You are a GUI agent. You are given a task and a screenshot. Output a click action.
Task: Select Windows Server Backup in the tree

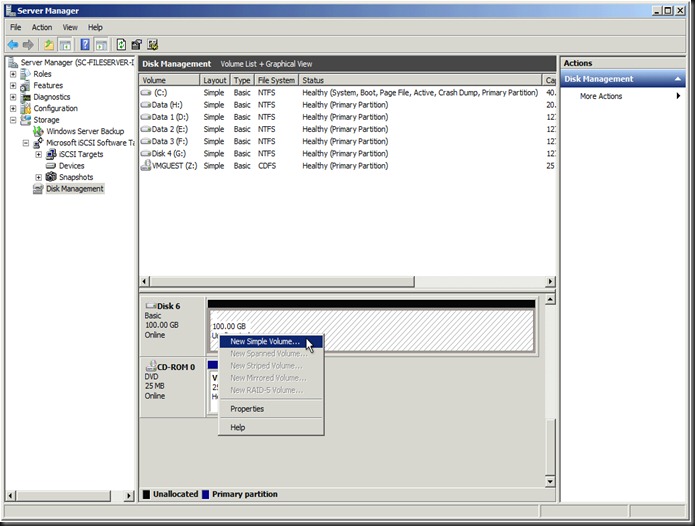tap(84, 131)
